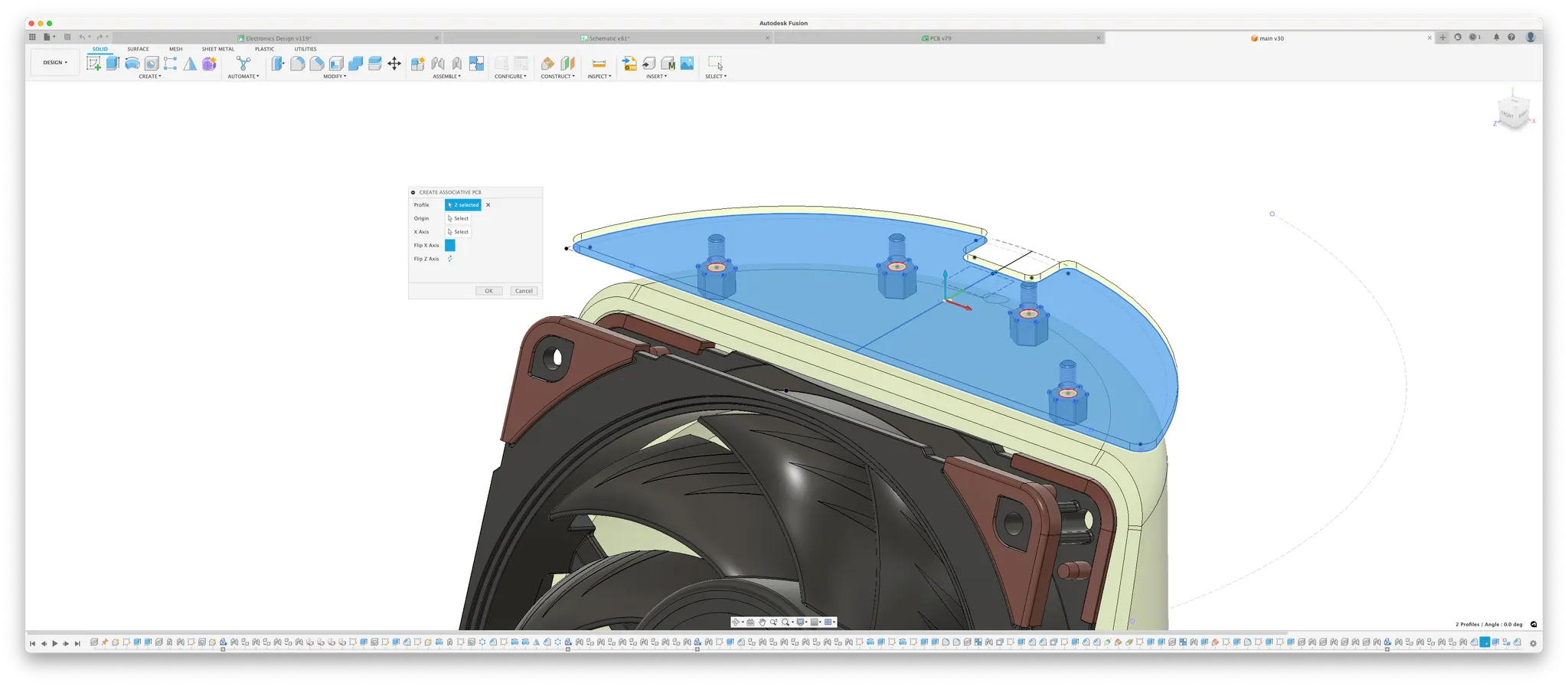Click the Automate branching icon
1568x686 pixels.
pyautogui.click(x=243, y=64)
